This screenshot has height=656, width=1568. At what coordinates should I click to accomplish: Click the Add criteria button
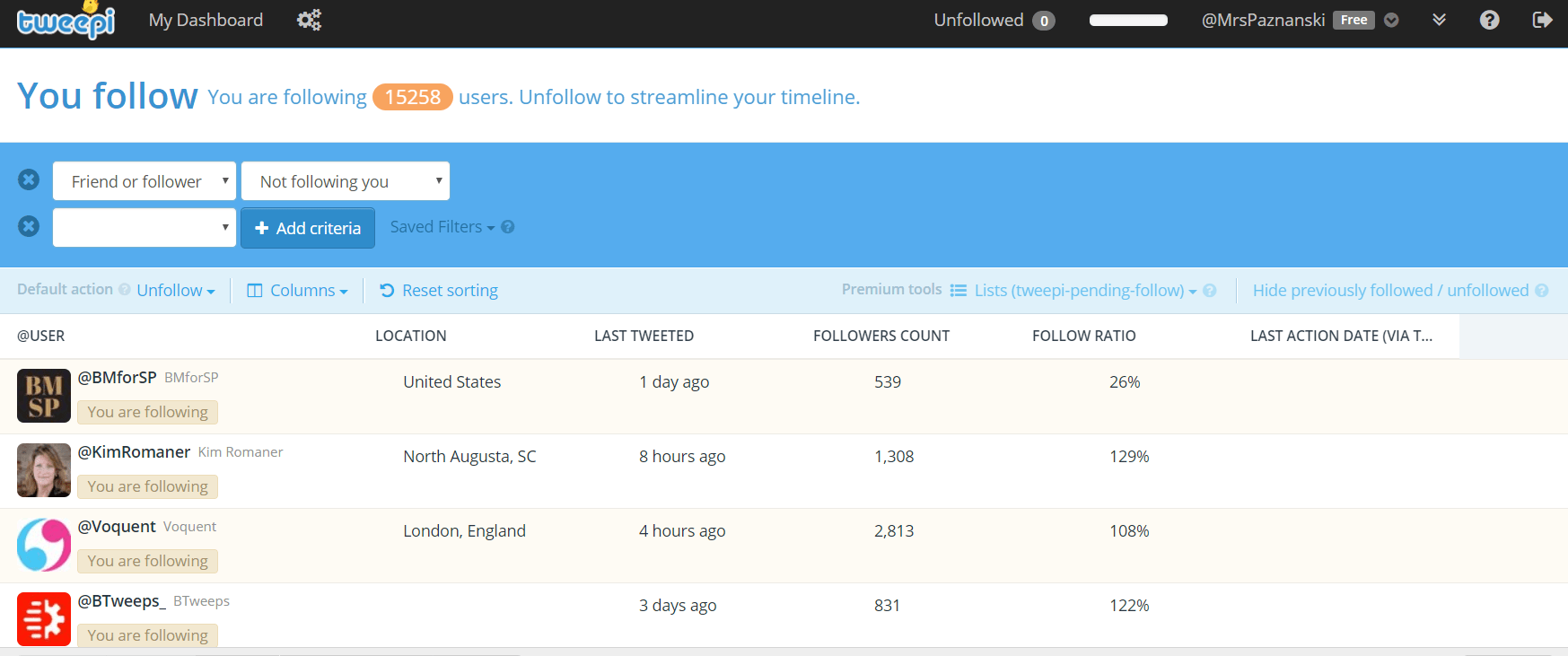pyautogui.click(x=308, y=228)
